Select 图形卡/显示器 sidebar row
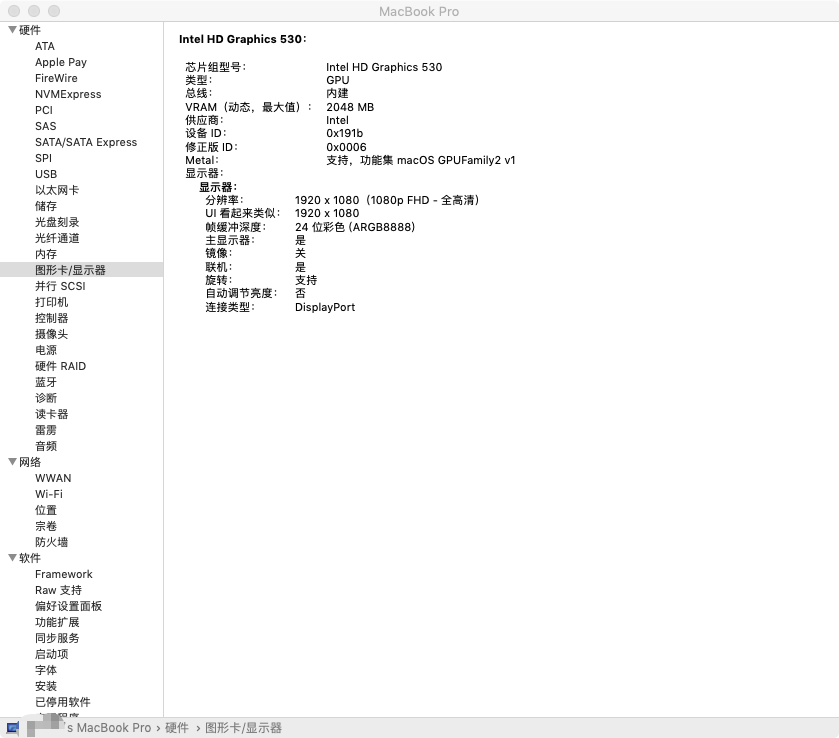 click(81, 270)
